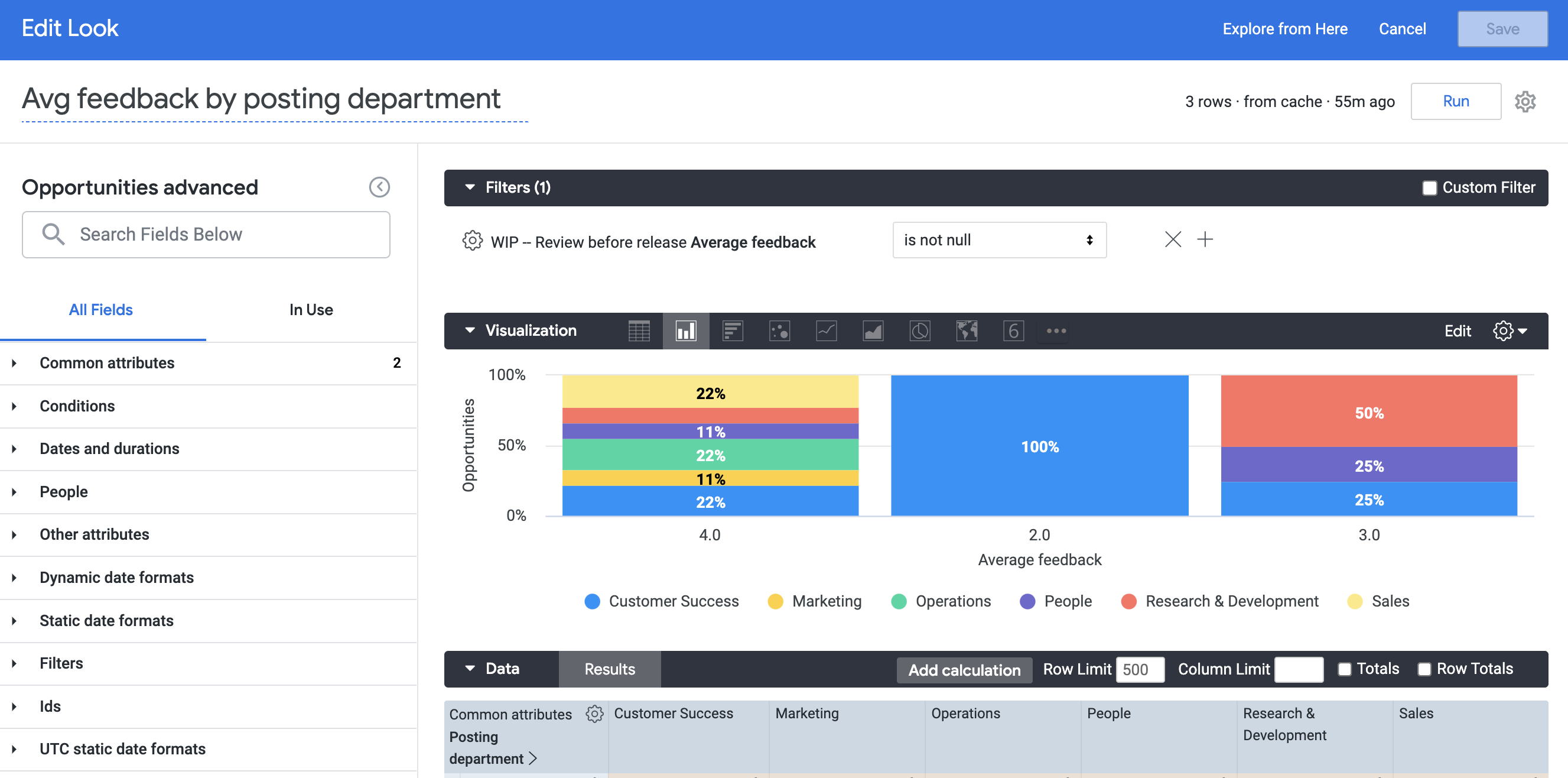Set the Row Limit value field
The width and height of the screenshot is (1568, 778).
pyautogui.click(x=1140, y=669)
